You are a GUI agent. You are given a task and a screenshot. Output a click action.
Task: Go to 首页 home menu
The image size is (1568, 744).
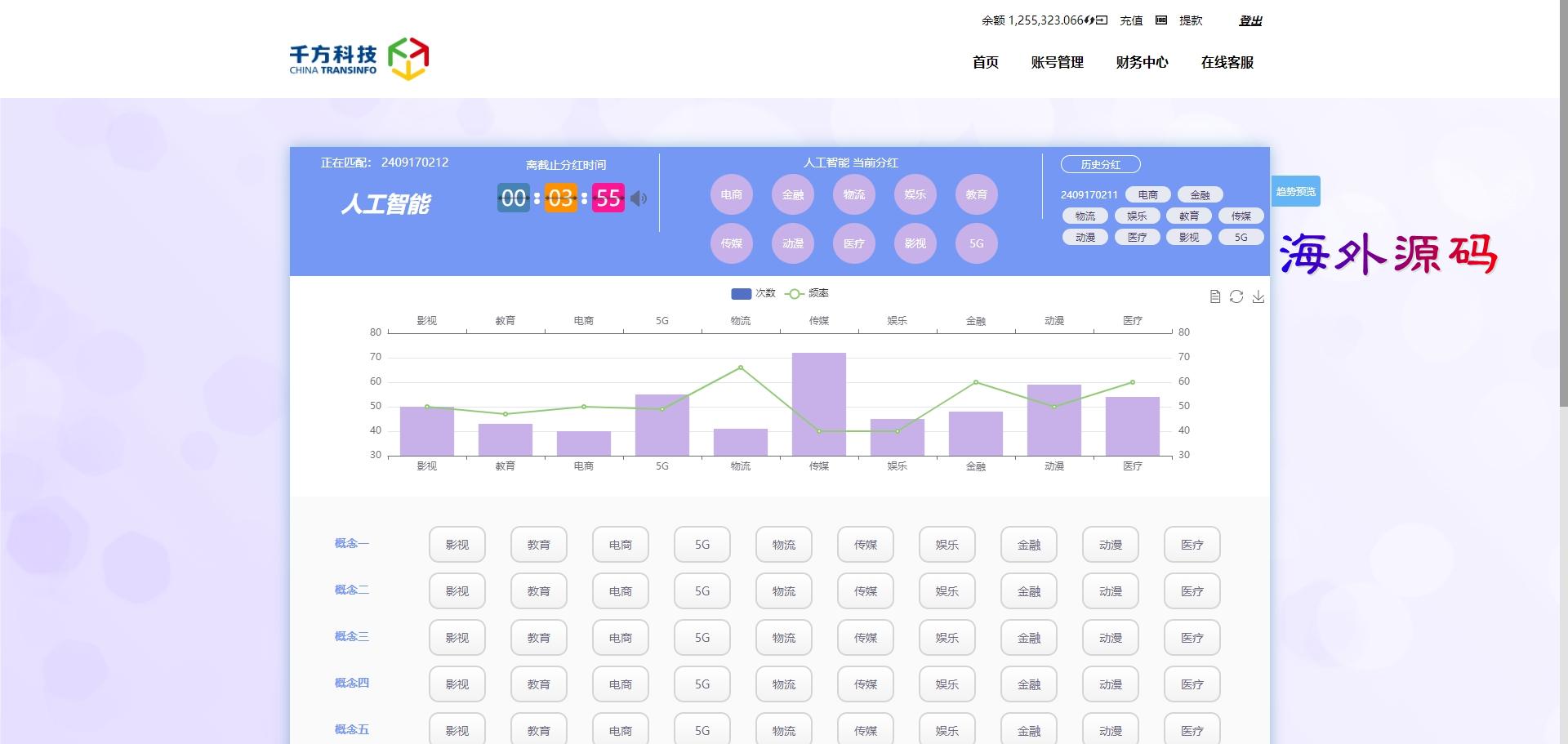986,63
